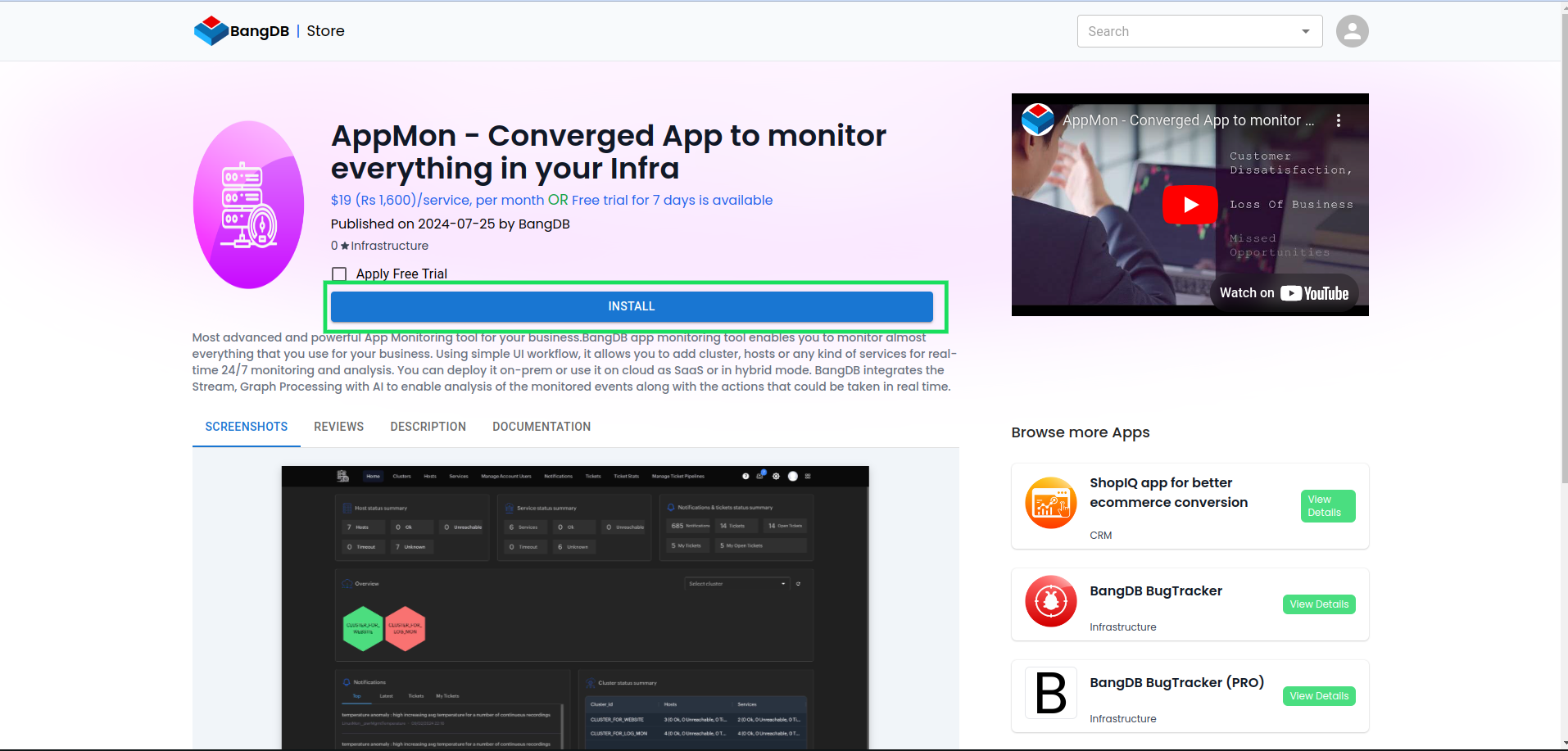Open BangDB BugTracker app icon
This screenshot has height=751, width=1568.
(1050, 601)
